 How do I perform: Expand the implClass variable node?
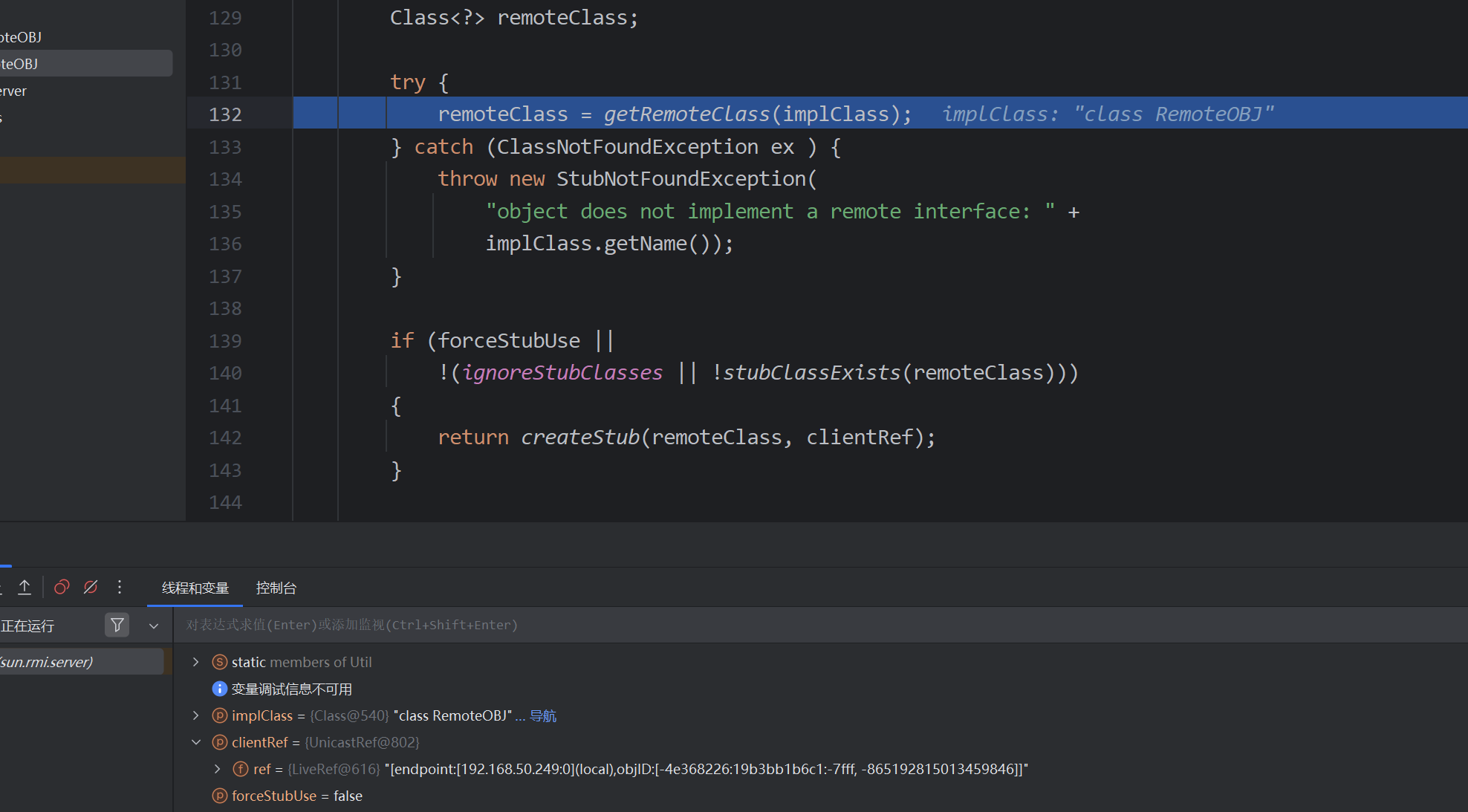tap(196, 715)
